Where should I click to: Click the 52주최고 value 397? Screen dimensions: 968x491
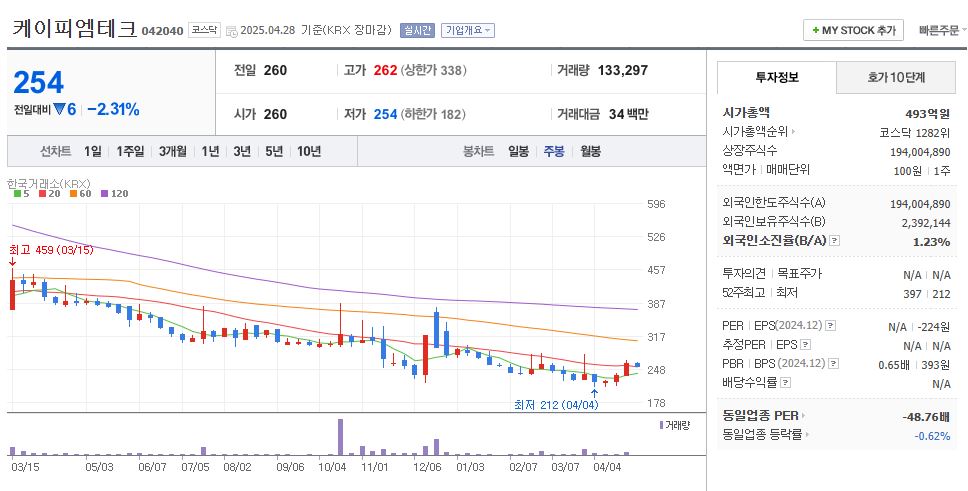click(912, 294)
